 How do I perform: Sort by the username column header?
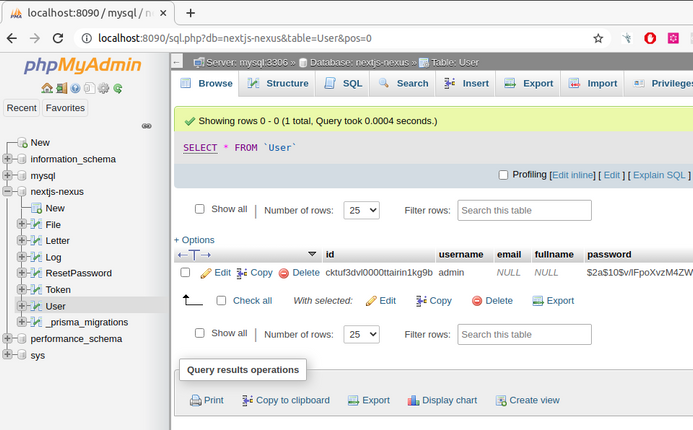coord(461,255)
